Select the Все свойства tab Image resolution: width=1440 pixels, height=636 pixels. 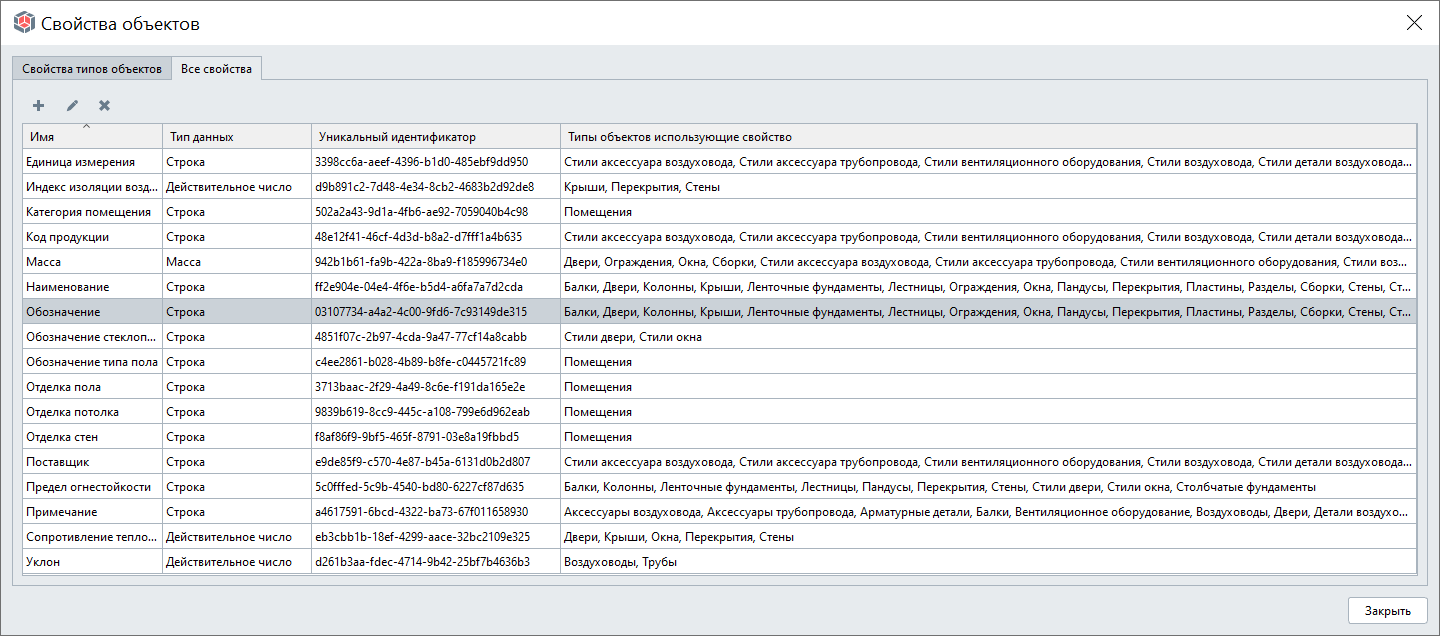click(217, 69)
